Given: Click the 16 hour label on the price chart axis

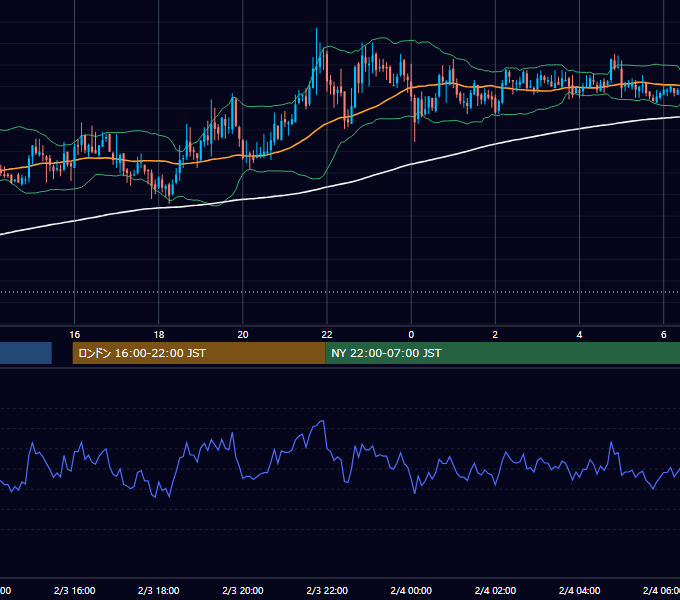Looking at the screenshot, I should pyautogui.click(x=75, y=335).
